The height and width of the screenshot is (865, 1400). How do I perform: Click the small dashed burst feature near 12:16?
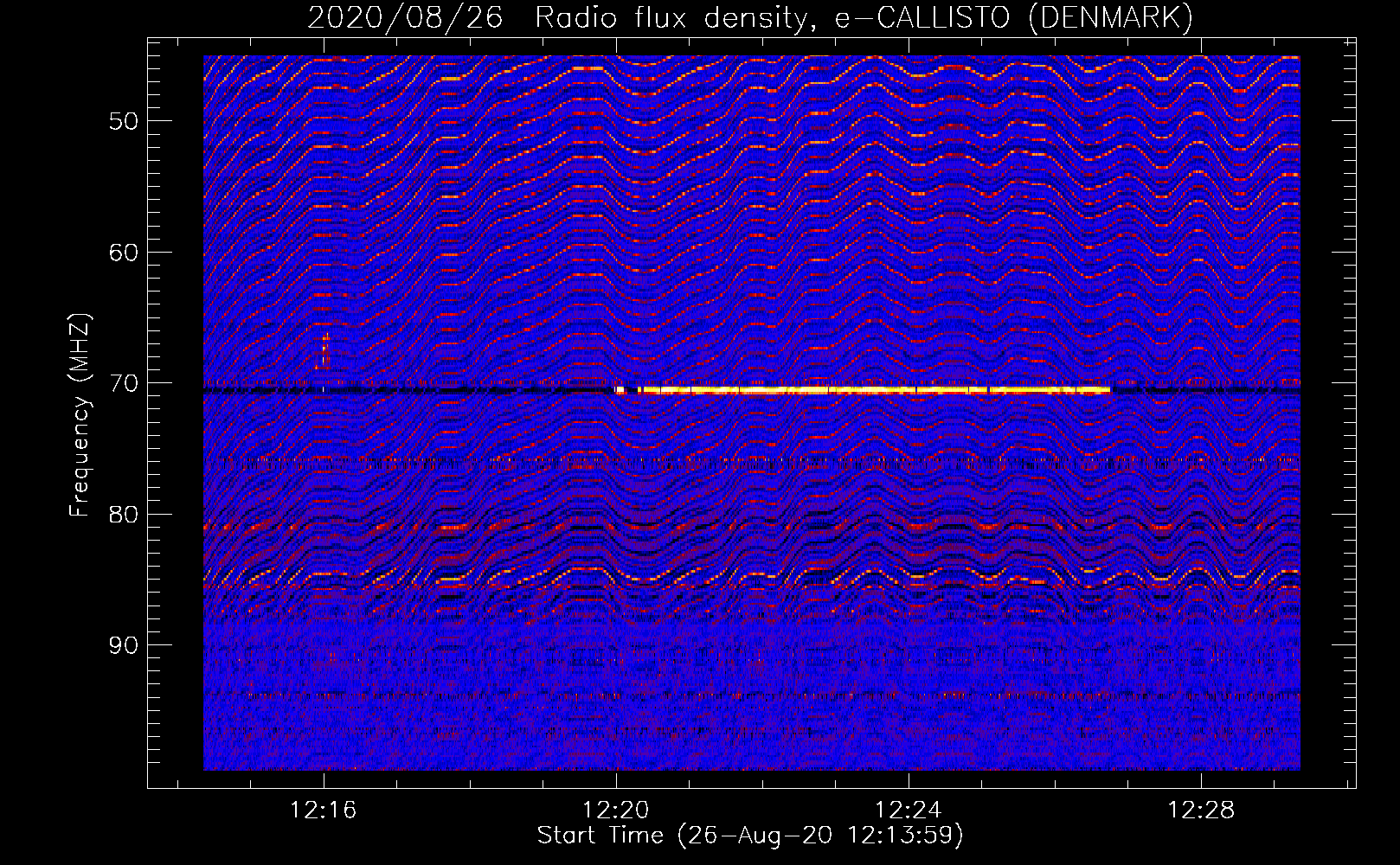(x=324, y=351)
